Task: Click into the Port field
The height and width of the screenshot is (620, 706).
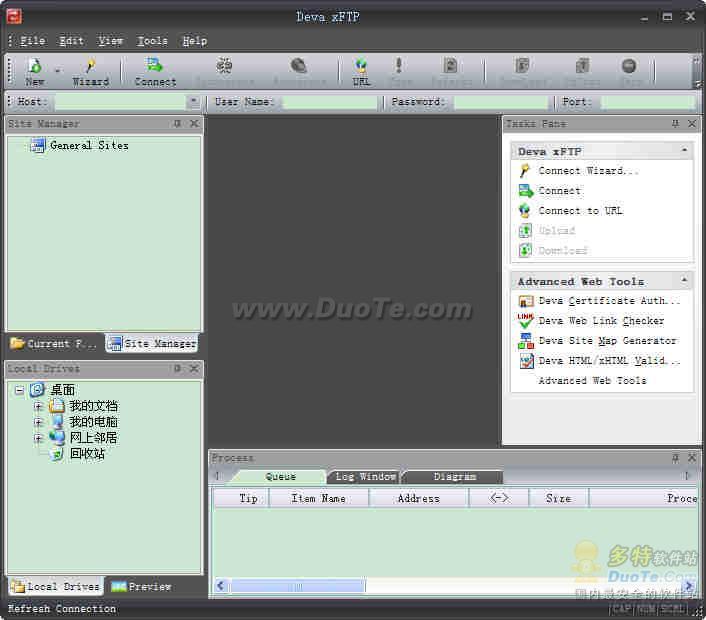Action: [648, 102]
